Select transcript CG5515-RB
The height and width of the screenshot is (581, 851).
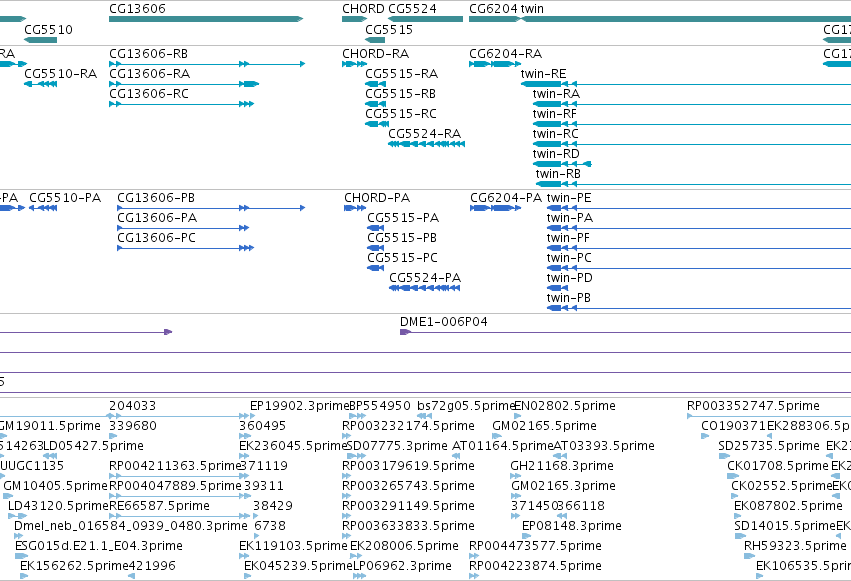coord(401,94)
